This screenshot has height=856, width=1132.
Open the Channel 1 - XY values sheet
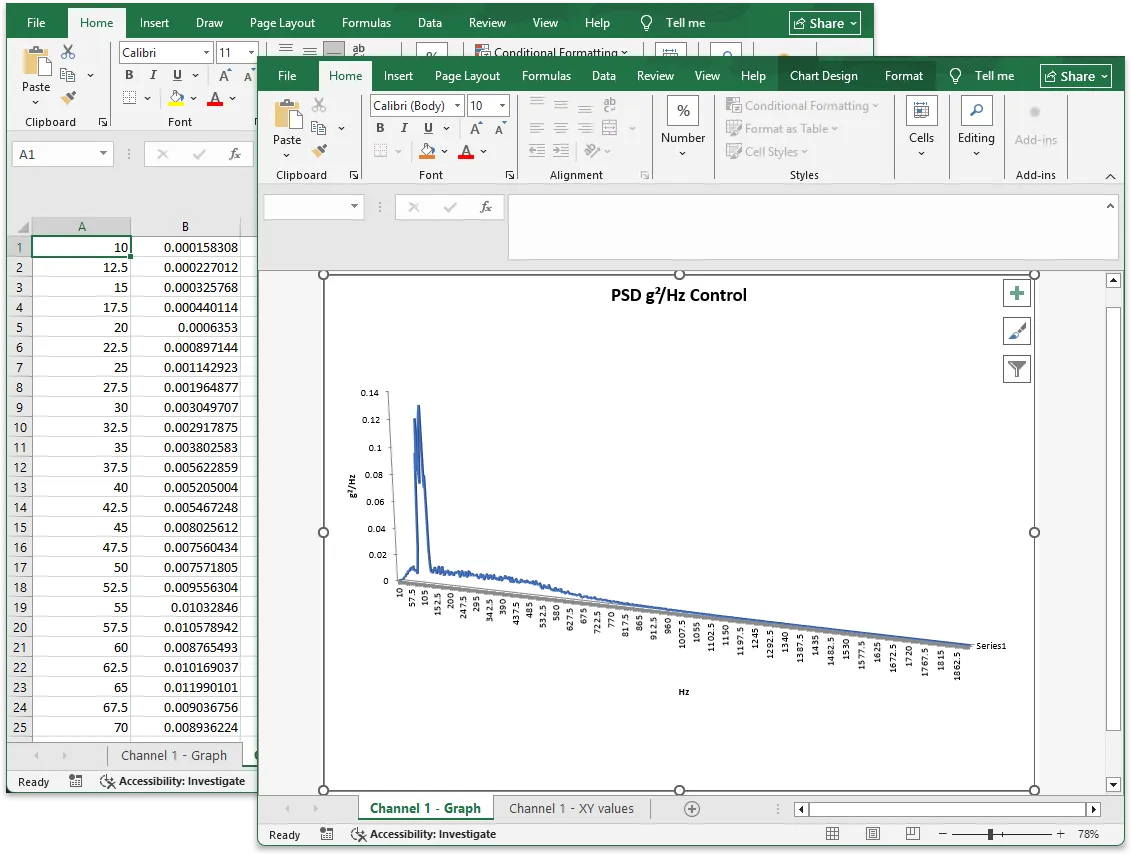[x=572, y=807]
